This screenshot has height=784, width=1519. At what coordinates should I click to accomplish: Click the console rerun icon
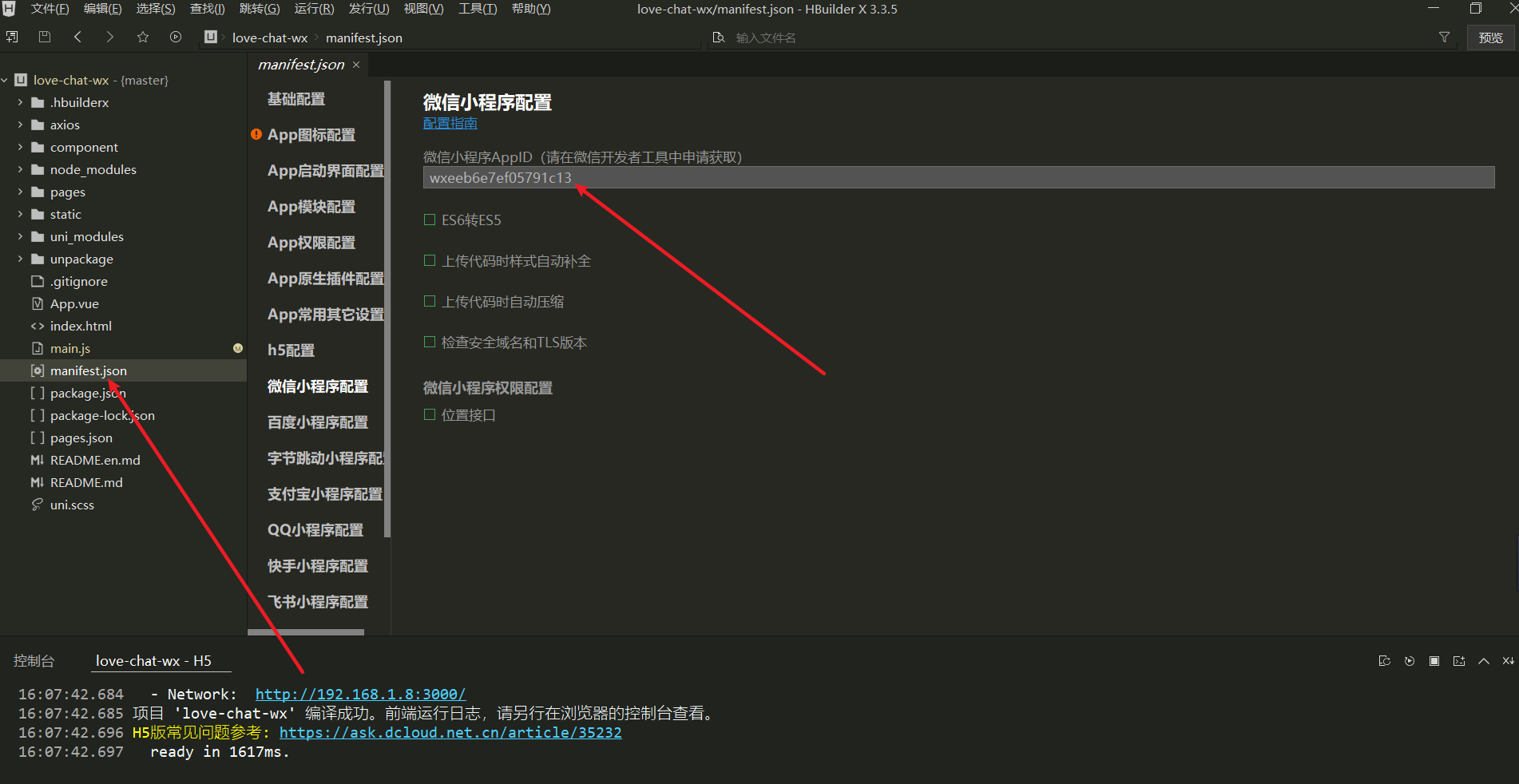[x=1410, y=661]
